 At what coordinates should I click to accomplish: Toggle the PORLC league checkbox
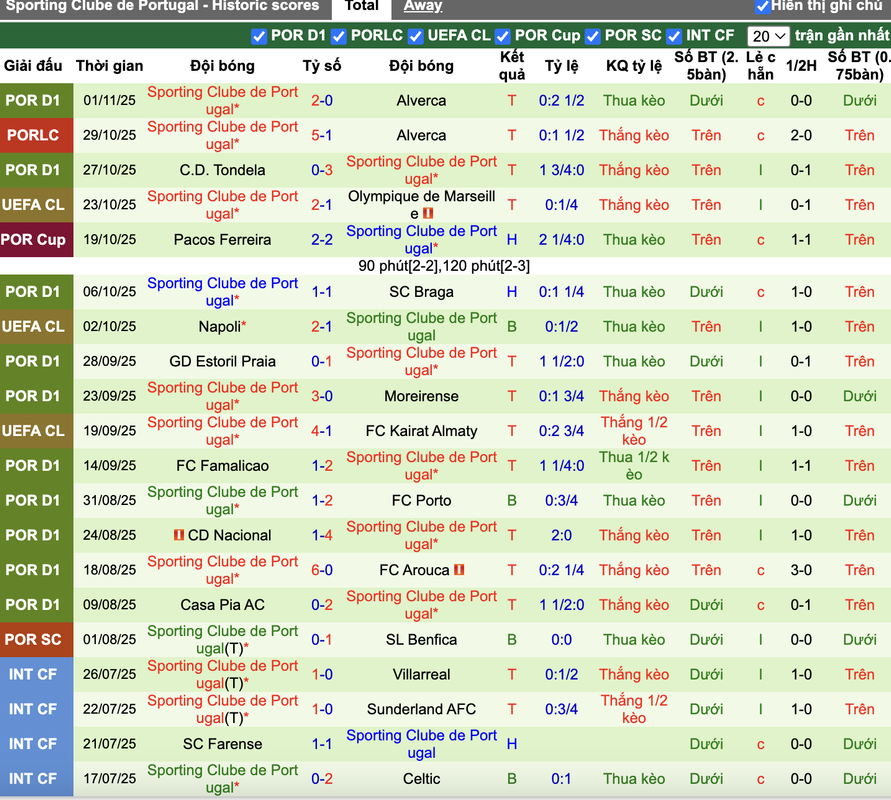point(339,36)
